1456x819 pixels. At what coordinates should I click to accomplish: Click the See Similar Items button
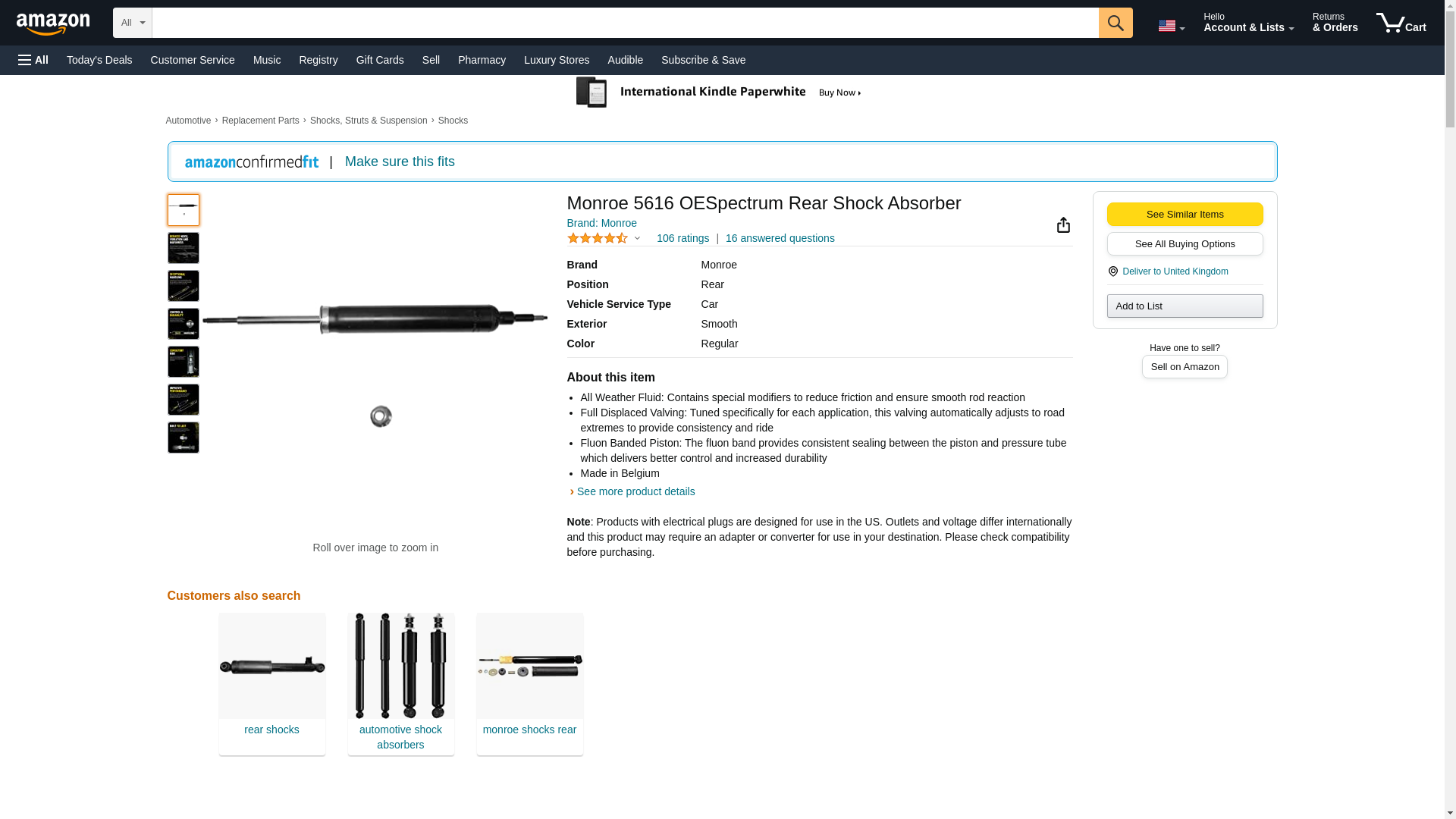pyautogui.click(x=1185, y=214)
